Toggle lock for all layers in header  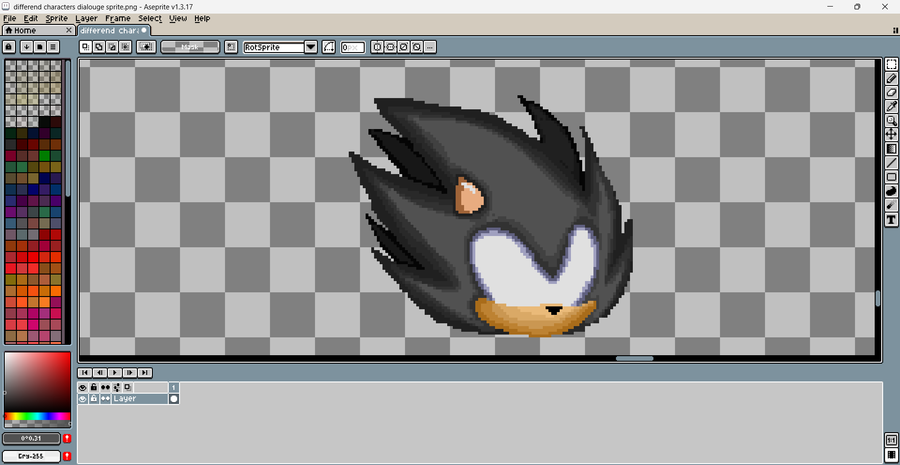[x=94, y=388]
